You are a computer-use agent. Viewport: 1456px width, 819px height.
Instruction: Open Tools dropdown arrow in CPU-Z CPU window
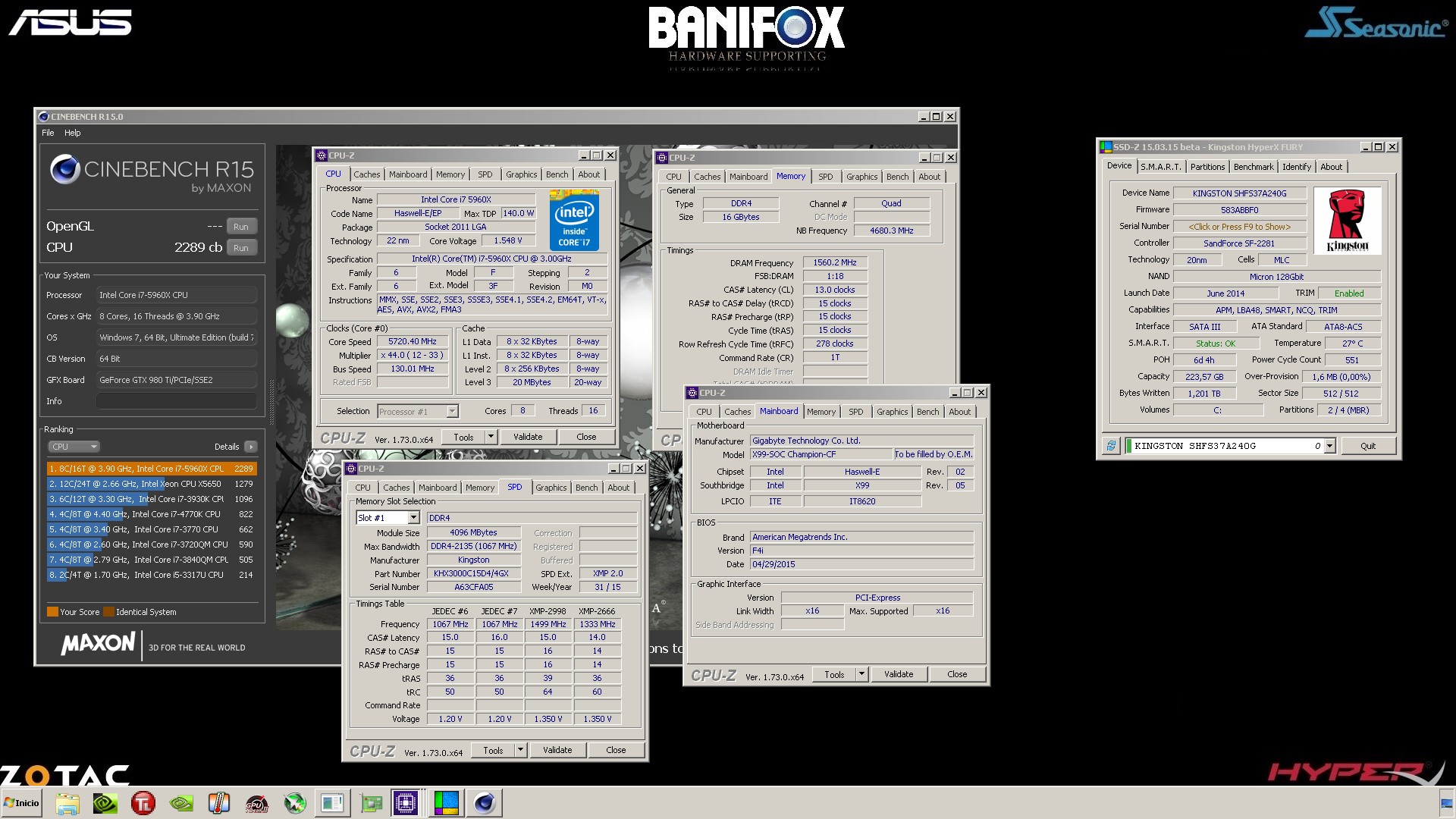point(491,437)
